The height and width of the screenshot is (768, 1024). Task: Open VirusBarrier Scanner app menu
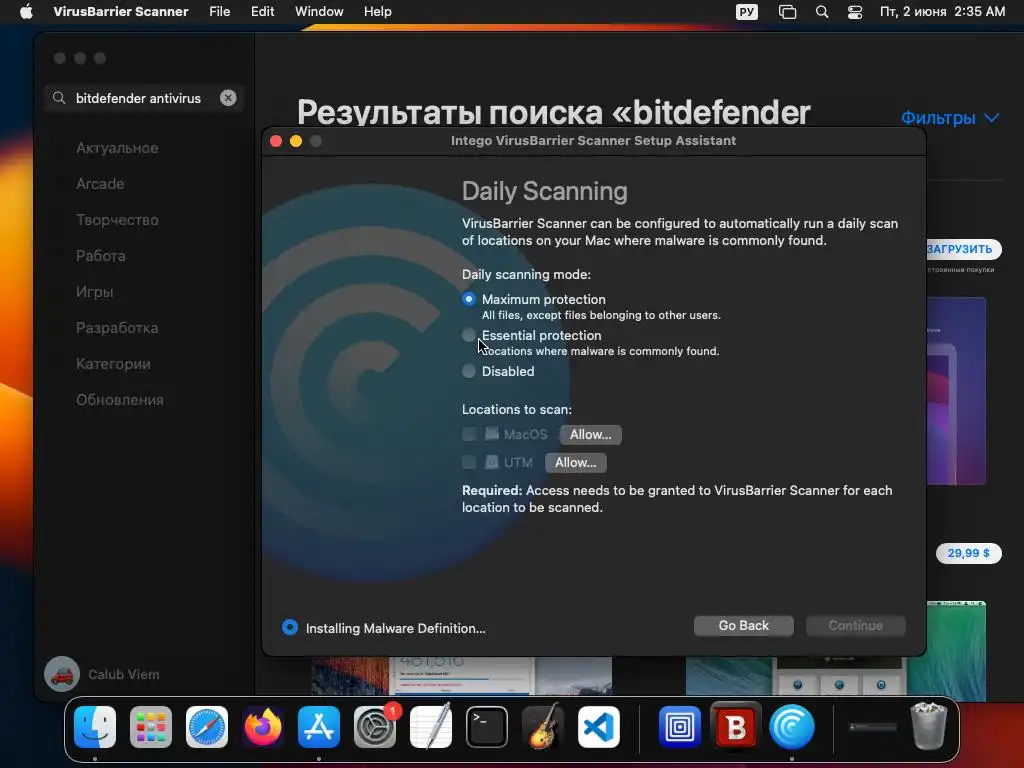[x=121, y=12]
